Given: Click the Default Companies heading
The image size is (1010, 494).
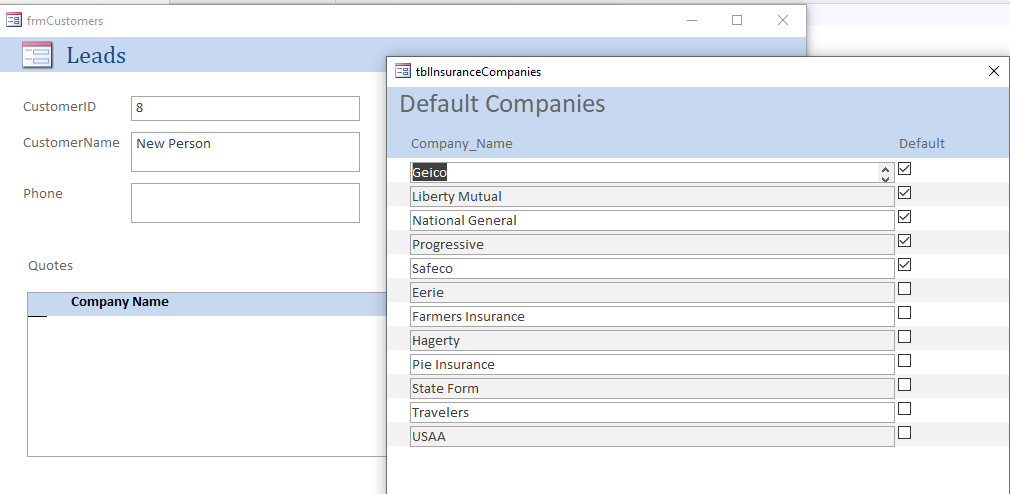Looking at the screenshot, I should pyautogui.click(x=502, y=104).
